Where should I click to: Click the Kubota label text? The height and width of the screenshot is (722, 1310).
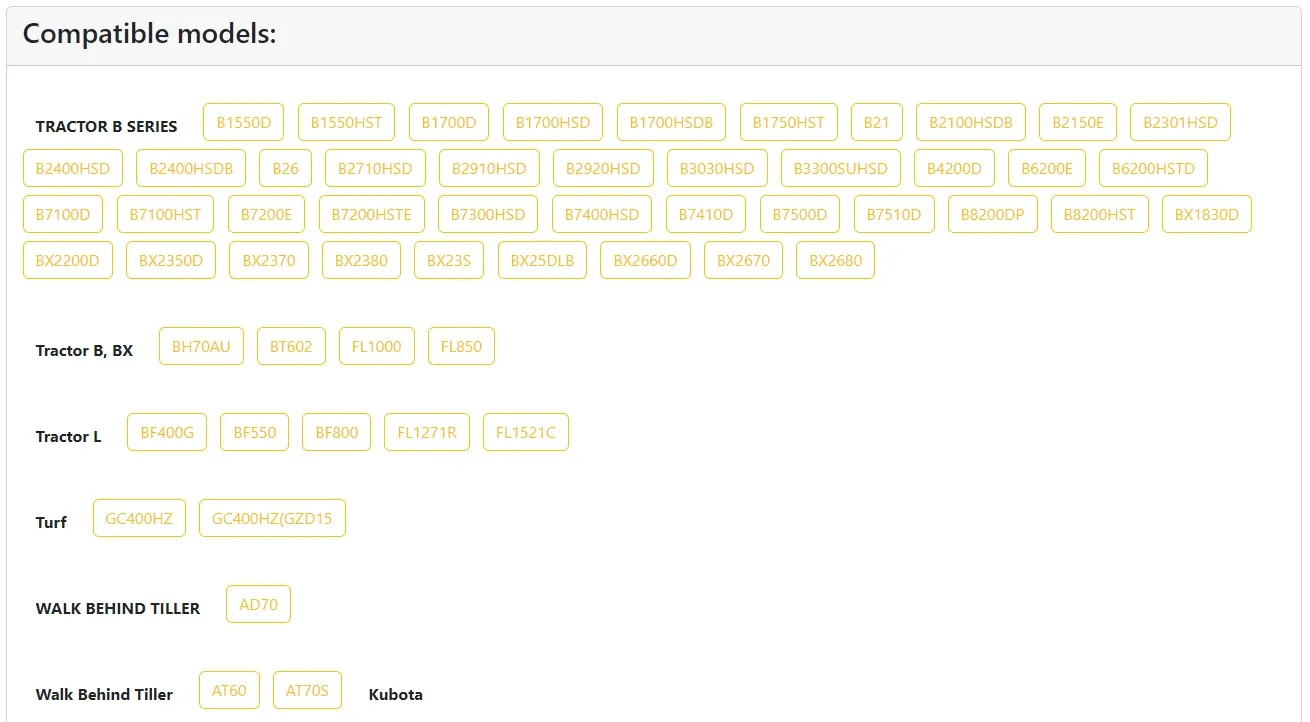[396, 695]
